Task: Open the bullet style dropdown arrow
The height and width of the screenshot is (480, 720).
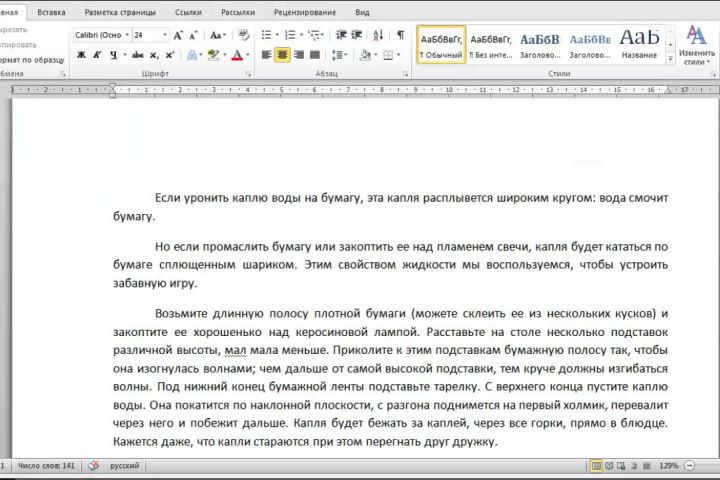Action: tap(277, 35)
